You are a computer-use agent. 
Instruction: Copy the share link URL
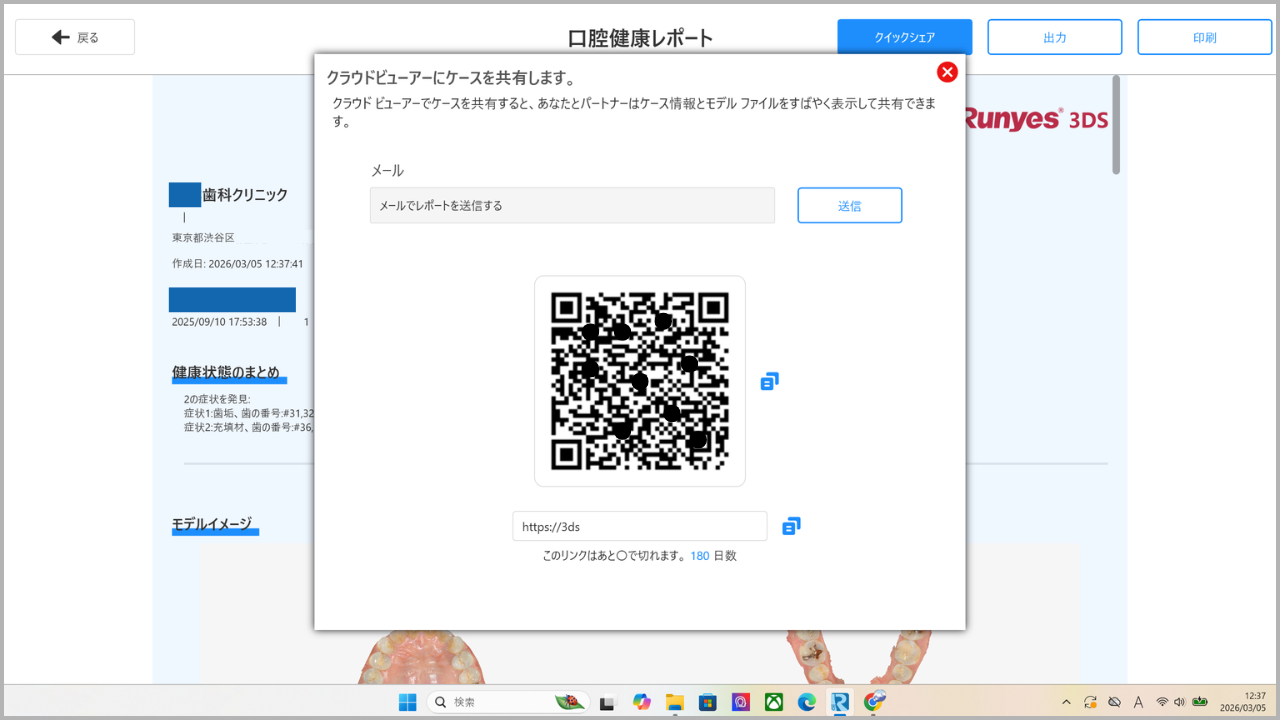point(791,526)
